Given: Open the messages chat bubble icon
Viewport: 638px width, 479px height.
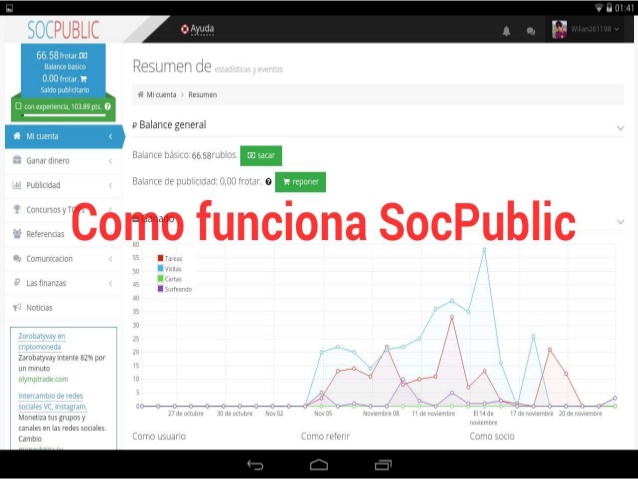Looking at the screenshot, I should 530,30.
